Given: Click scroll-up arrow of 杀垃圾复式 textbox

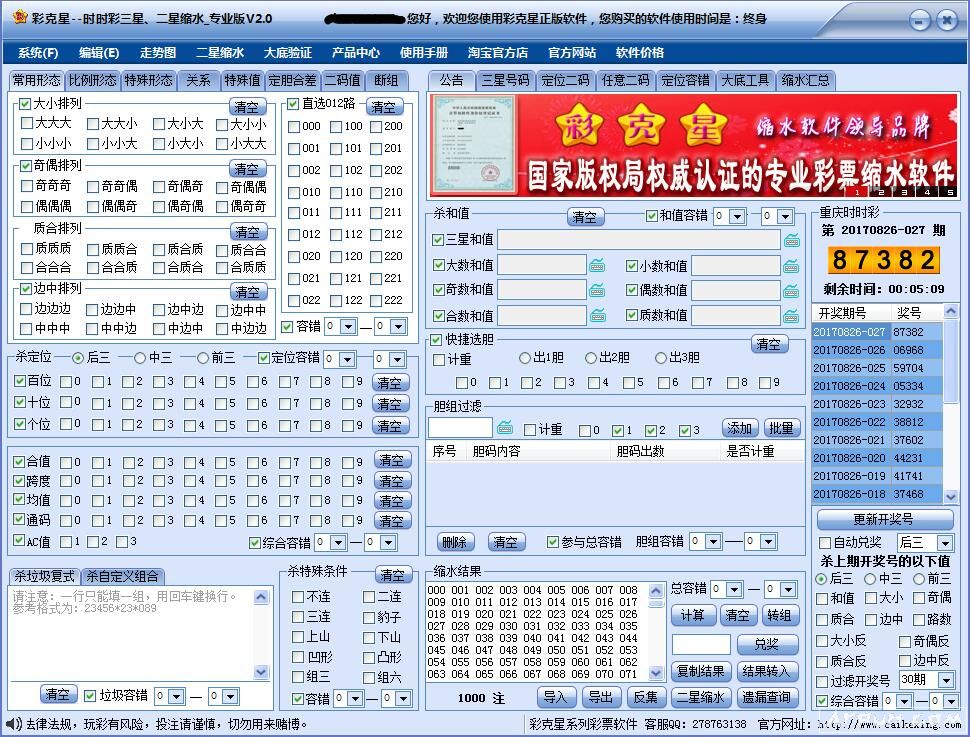Looking at the screenshot, I should pos(261,597).
